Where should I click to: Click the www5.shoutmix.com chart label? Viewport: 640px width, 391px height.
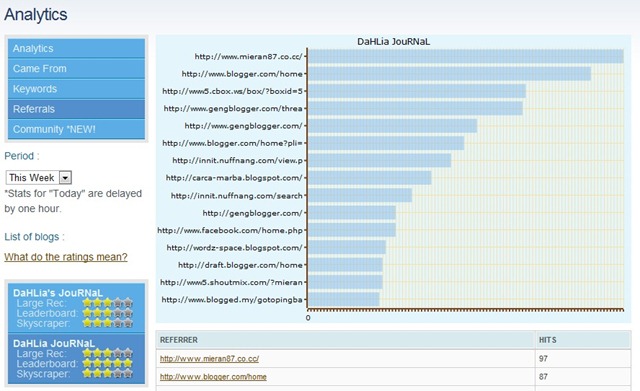pyautogui.click(x=231, y=282)
